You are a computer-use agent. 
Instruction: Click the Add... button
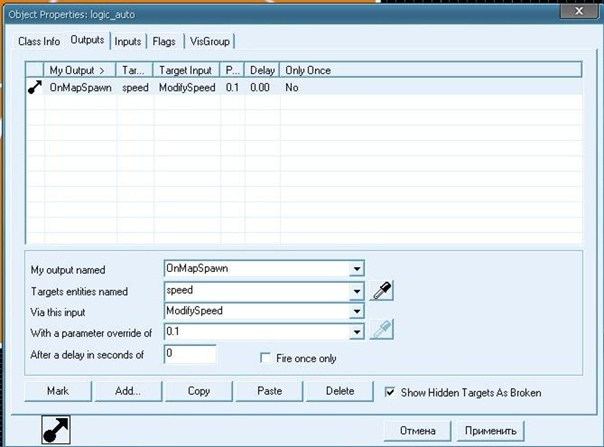click(x=128, y=391)
